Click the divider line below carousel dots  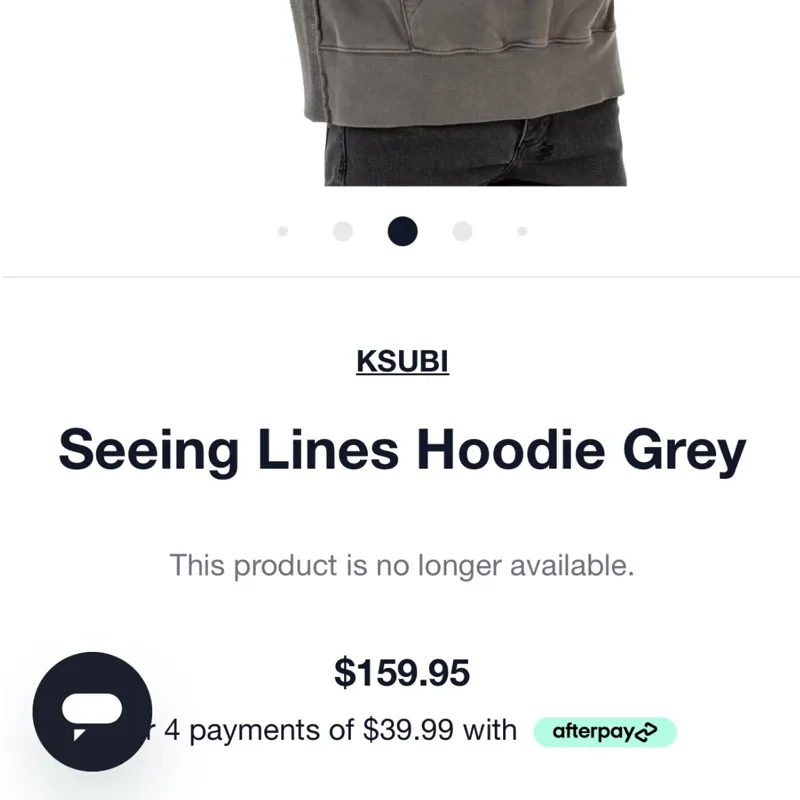point(401,277)
